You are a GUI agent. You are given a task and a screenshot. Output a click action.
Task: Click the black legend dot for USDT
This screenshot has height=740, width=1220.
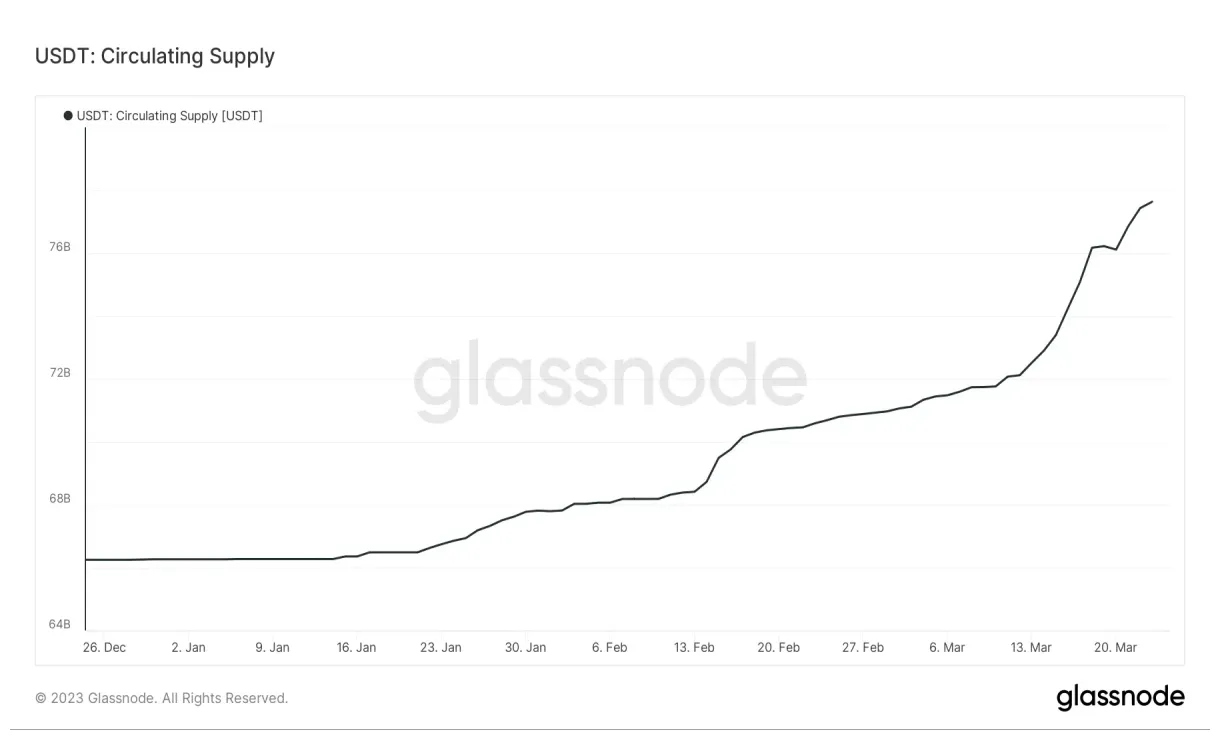(68, 116)
